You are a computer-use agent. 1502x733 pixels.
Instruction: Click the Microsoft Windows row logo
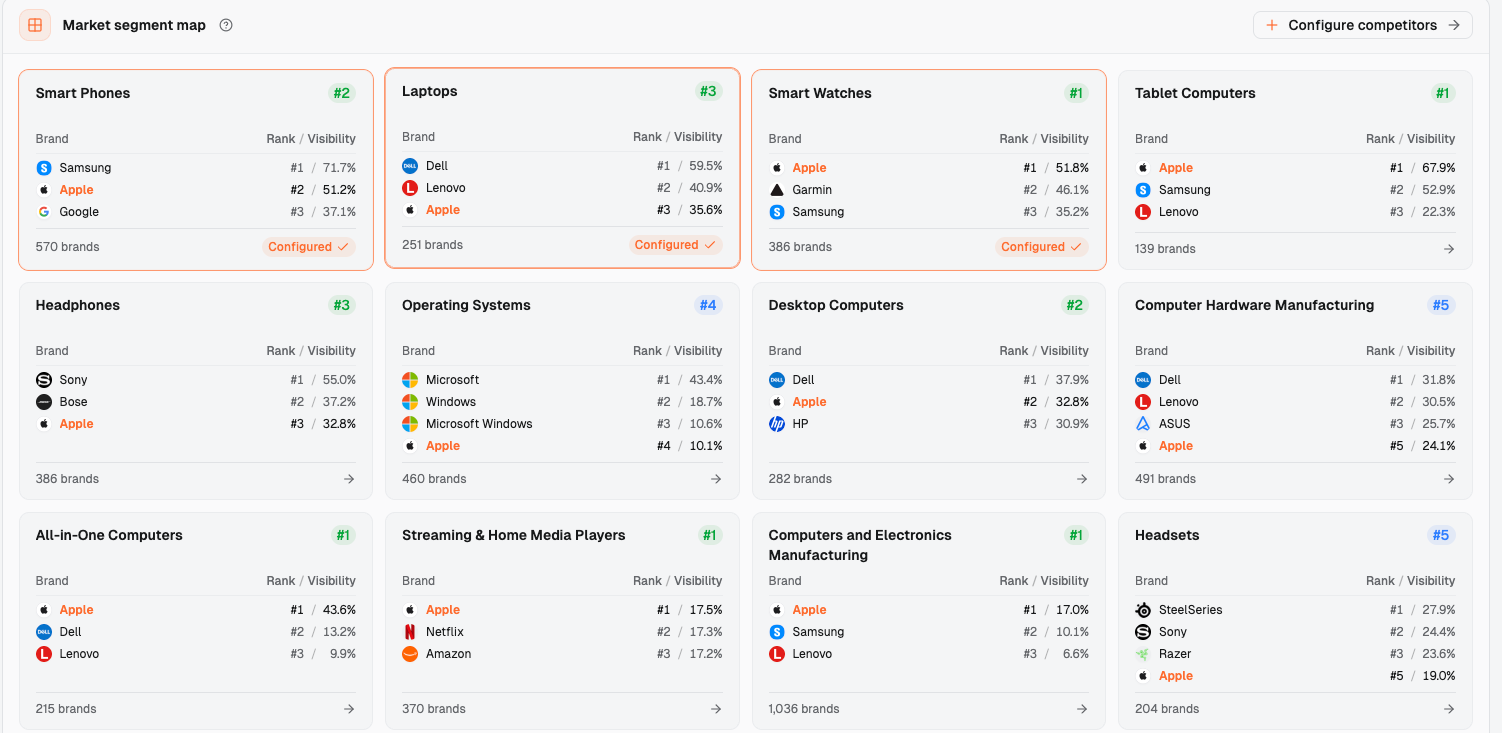[410, 424]
